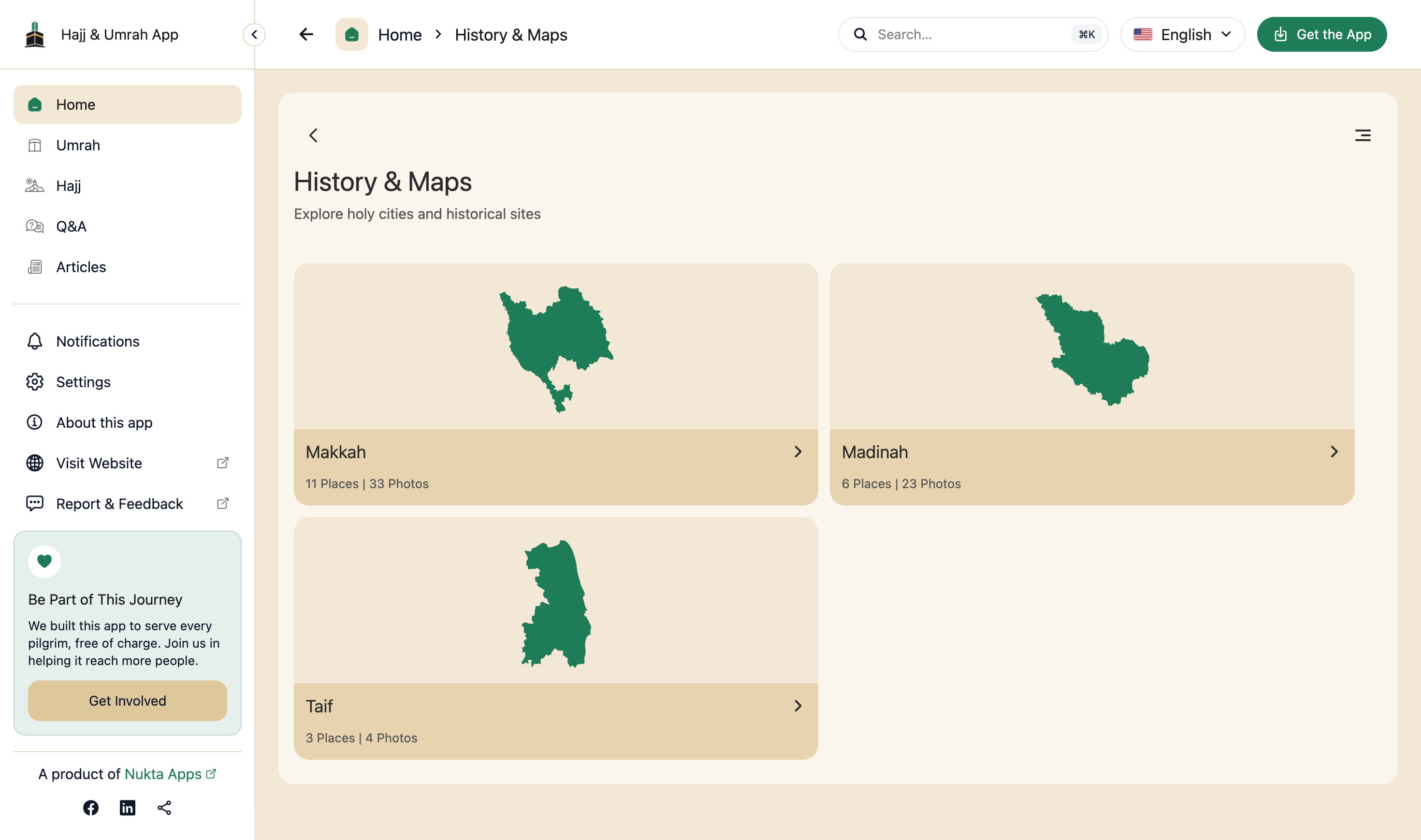Select Home in the sidebar
1421x840 pixels.
127,105
